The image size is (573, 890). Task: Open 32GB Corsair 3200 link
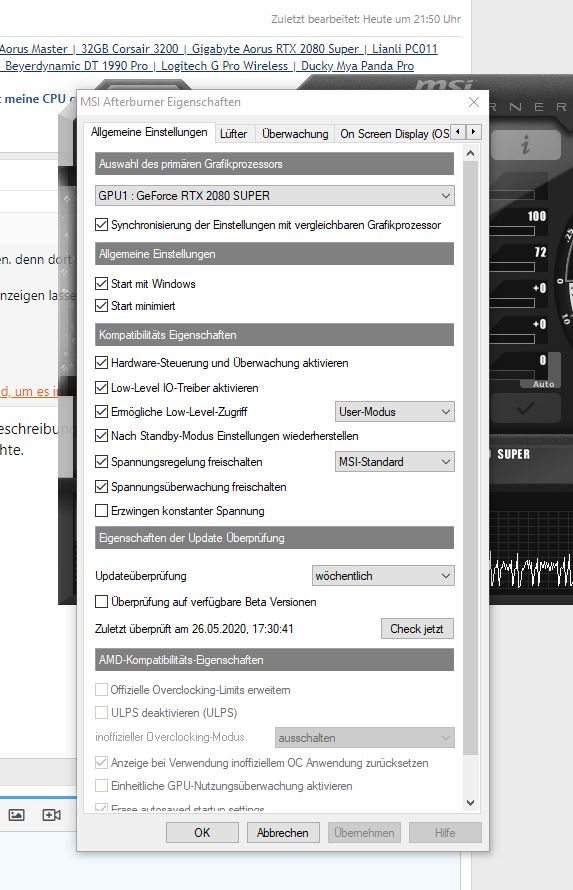coord(129,49)
